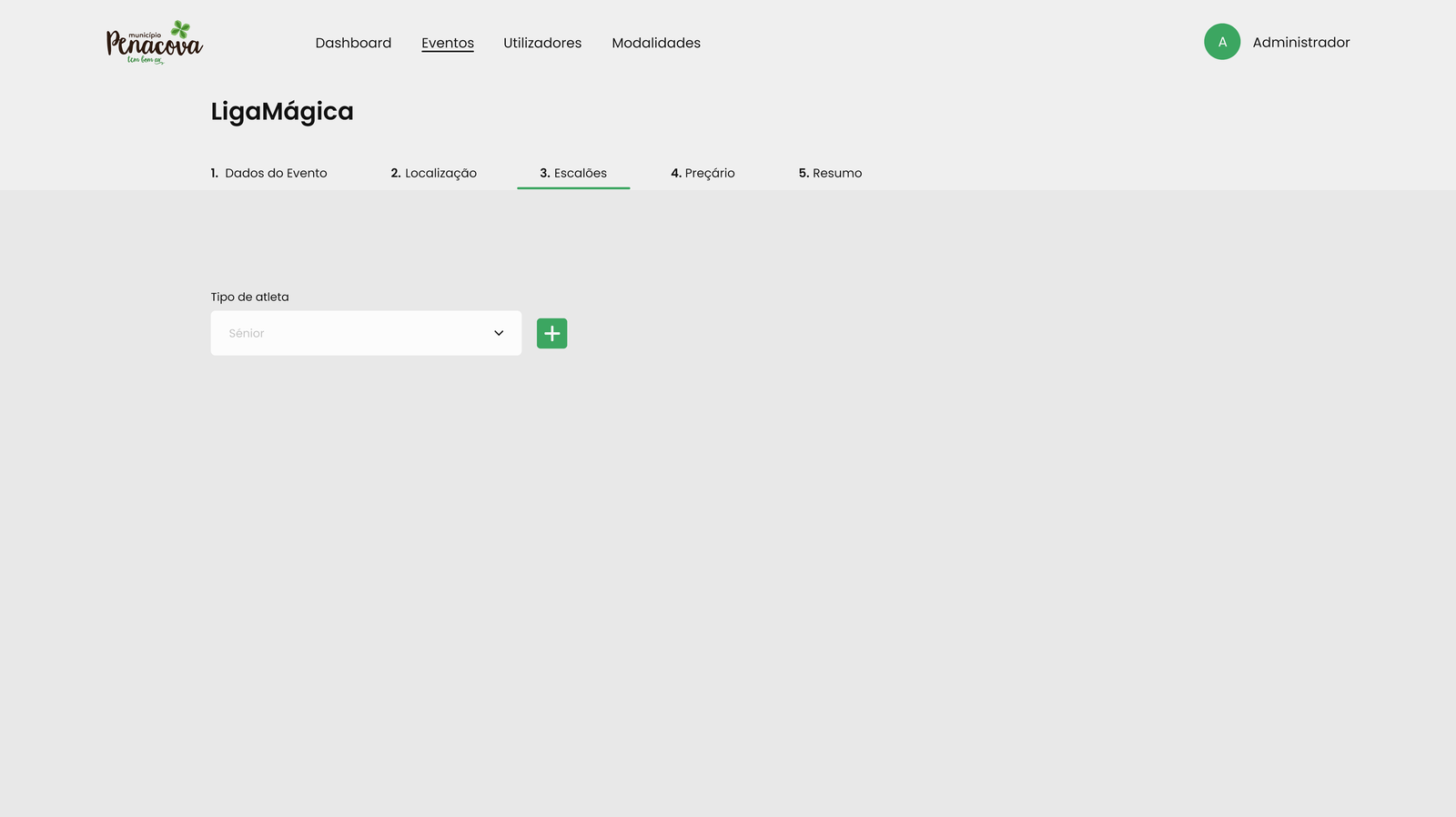Click the Município Penacova logo

154,44
